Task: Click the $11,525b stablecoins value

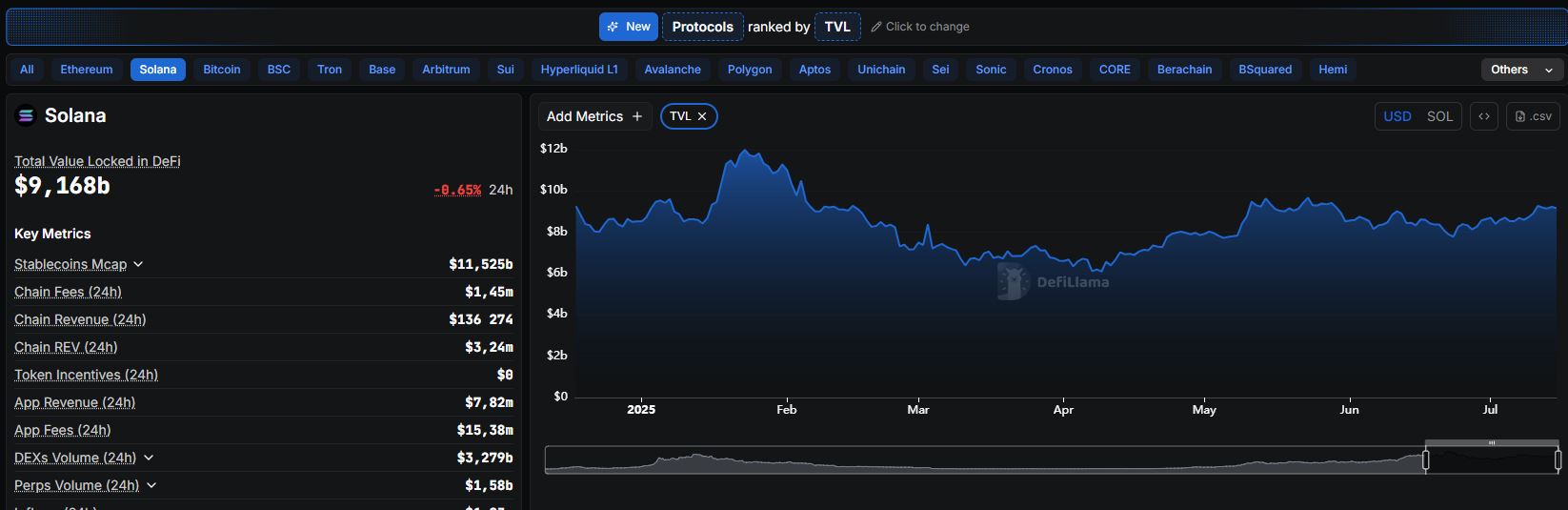Action: point(481,264)
